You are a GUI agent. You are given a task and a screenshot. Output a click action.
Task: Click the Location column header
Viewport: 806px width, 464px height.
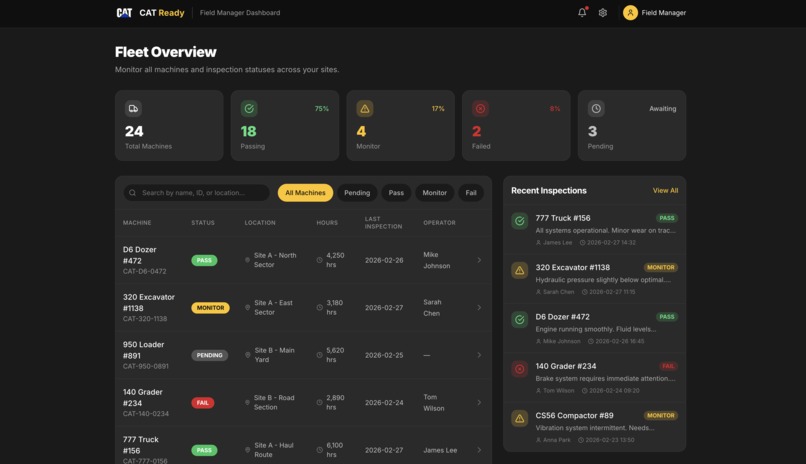coord(260,222)
